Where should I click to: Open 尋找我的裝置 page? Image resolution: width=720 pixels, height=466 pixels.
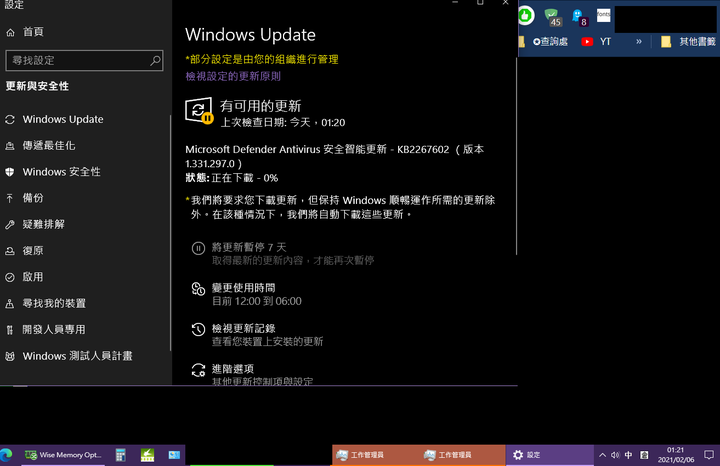(x=54, y=303)
